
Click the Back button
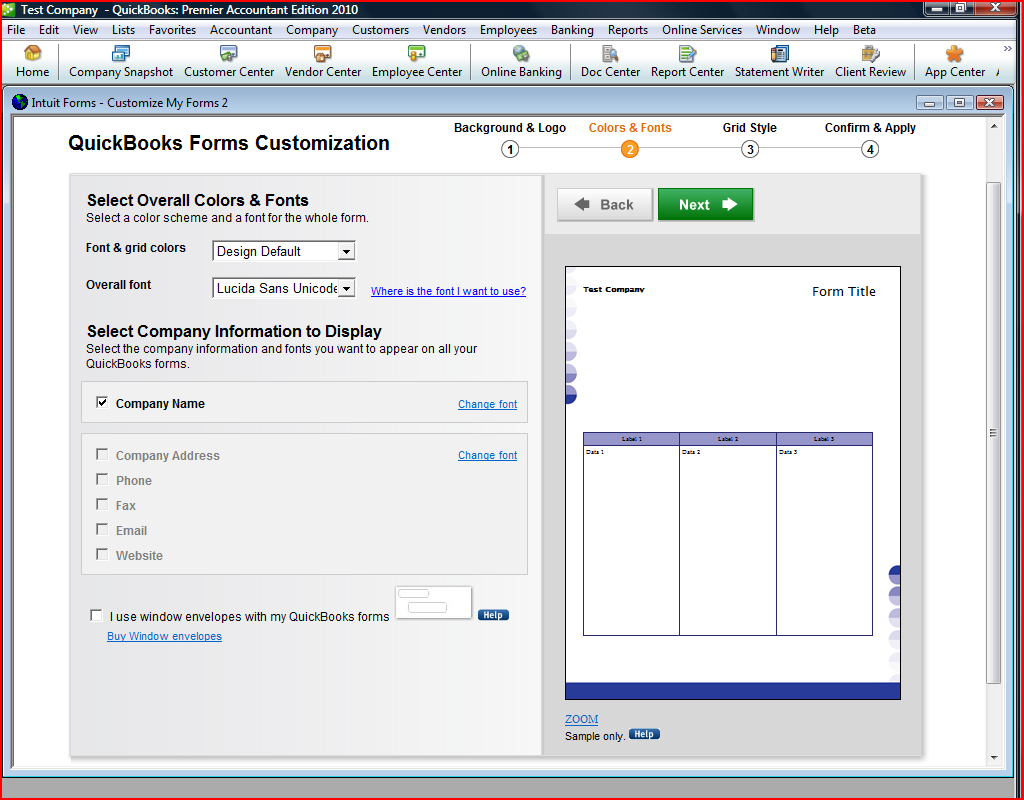605,204
